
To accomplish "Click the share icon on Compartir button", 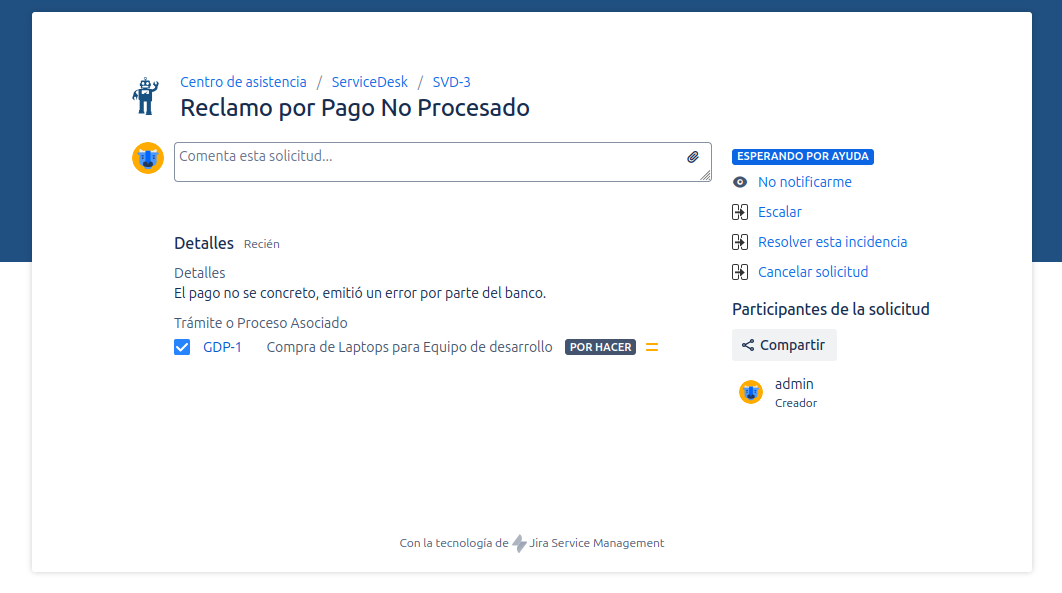I will (x=748, y=345).
